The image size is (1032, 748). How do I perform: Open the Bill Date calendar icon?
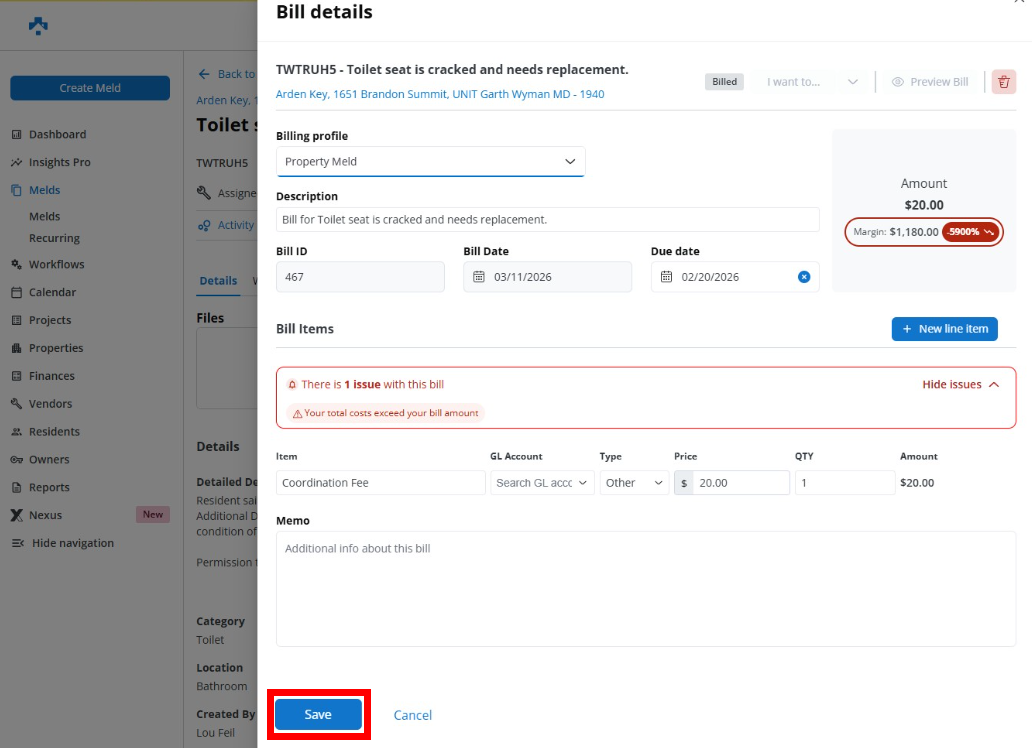click(x=479, y=277)
